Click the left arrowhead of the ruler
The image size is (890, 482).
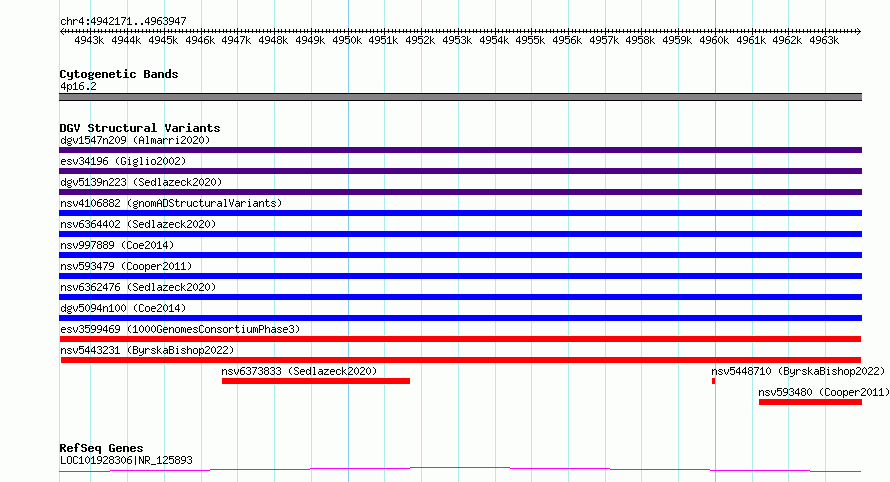click(62, 31)
